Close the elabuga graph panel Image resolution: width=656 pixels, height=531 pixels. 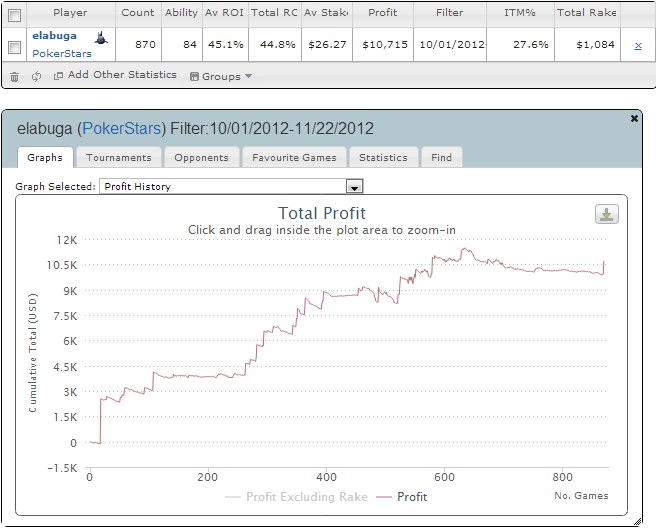[x=634, y=118]
